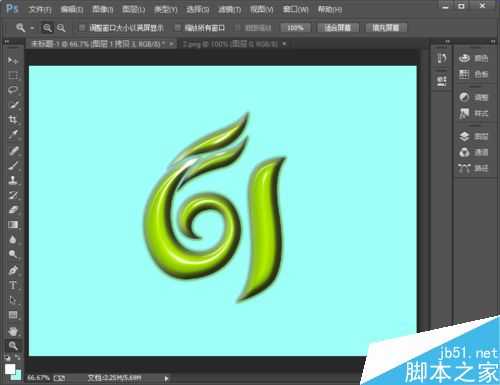Swap foreground and background colors
The height and width of the screenshot is (385, 500).
[17, 358]
